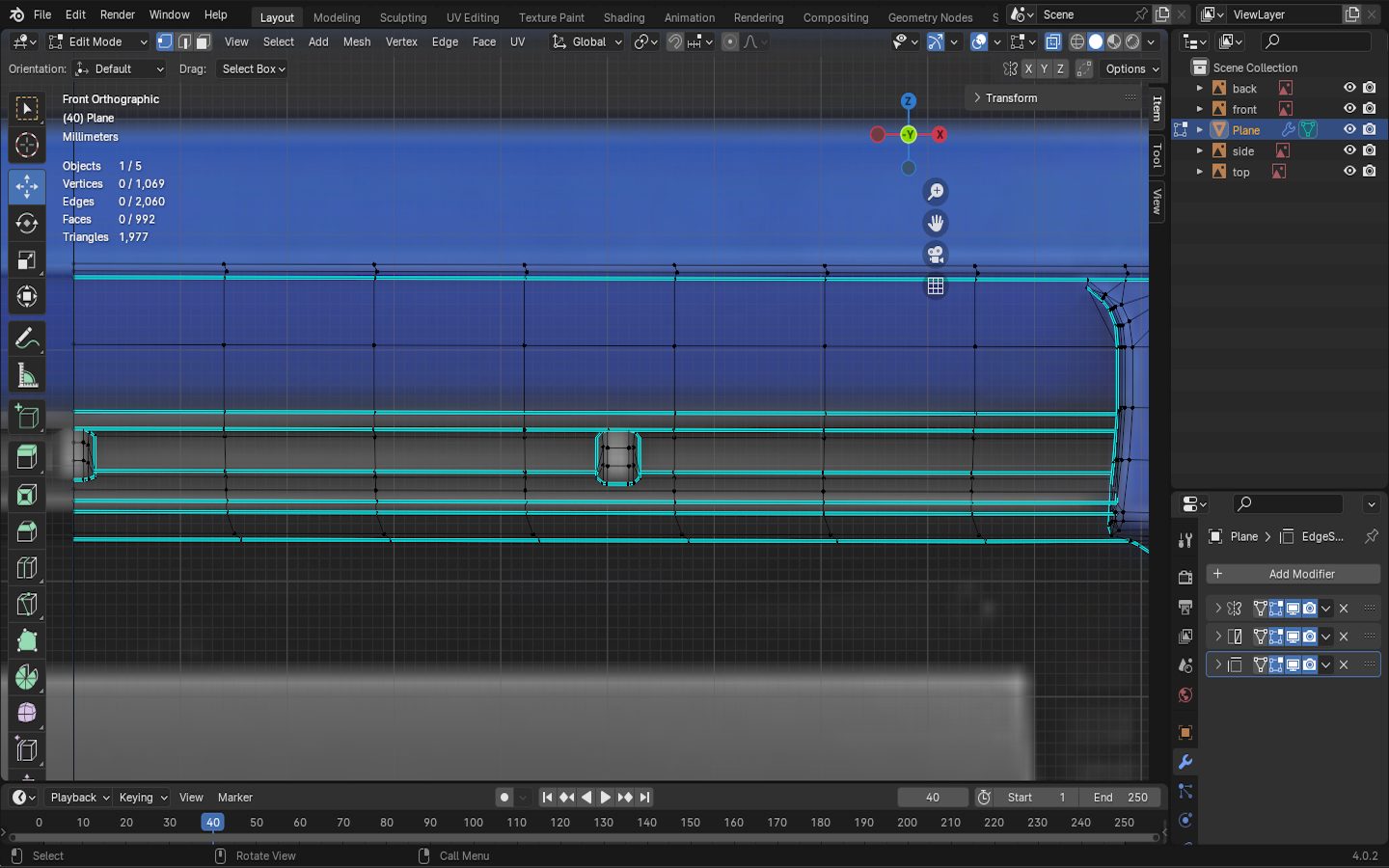1389x868 pixels.
Task: Click the Toggle Camera View icon
Action: click(x=935, y=255)
